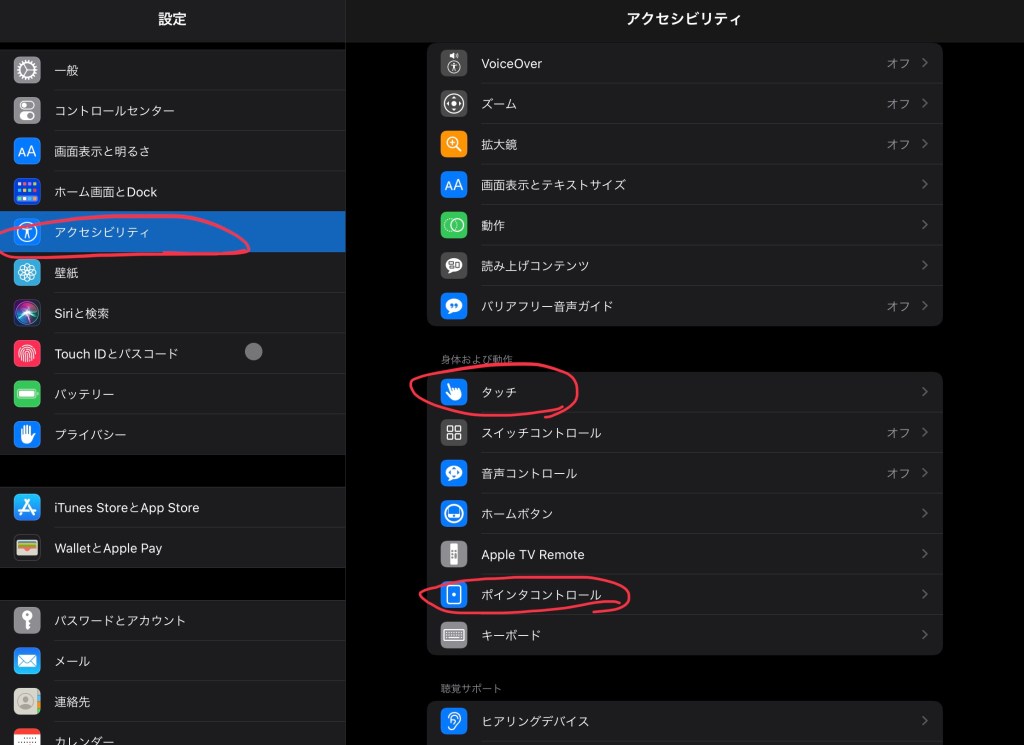Tap the 拡大鏡 magnifier icon
Screen dimensions: 1024x745
[454, 144]
